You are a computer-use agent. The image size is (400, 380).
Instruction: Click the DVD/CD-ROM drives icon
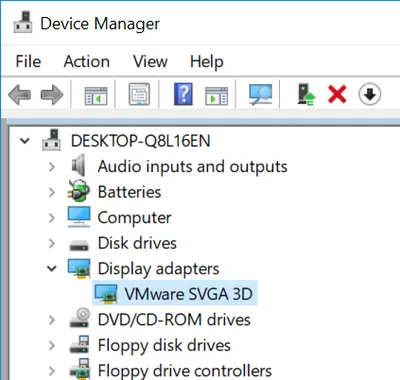click(x=79, y=318)
